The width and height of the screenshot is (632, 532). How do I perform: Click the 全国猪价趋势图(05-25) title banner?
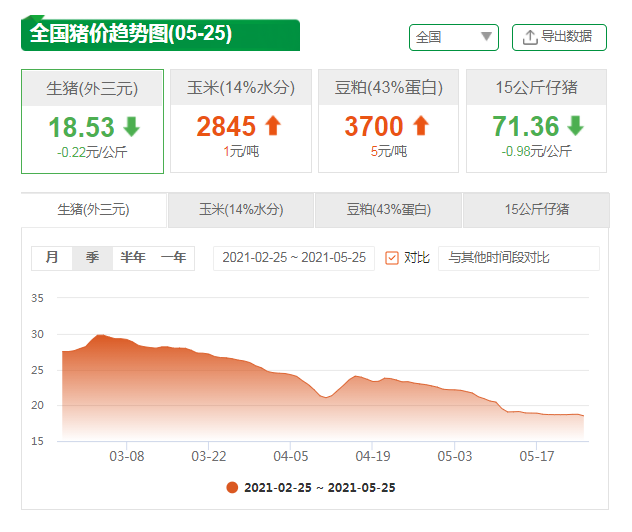(x=160, y=34)
